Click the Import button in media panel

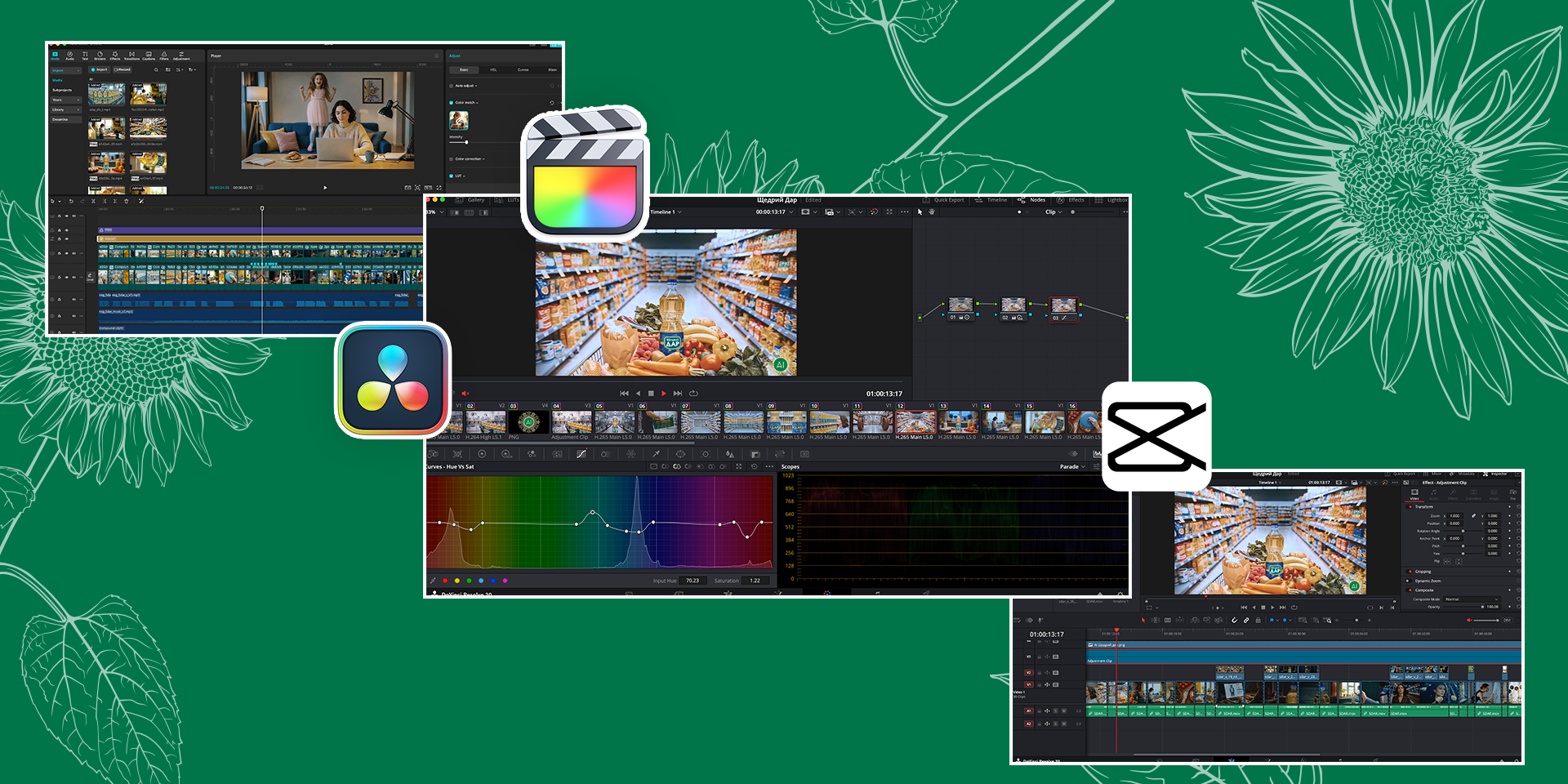tap(99, 70)
